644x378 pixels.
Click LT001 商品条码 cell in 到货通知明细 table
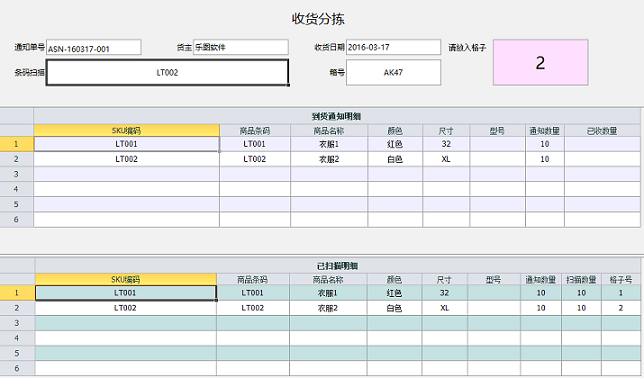coord(255,144)
